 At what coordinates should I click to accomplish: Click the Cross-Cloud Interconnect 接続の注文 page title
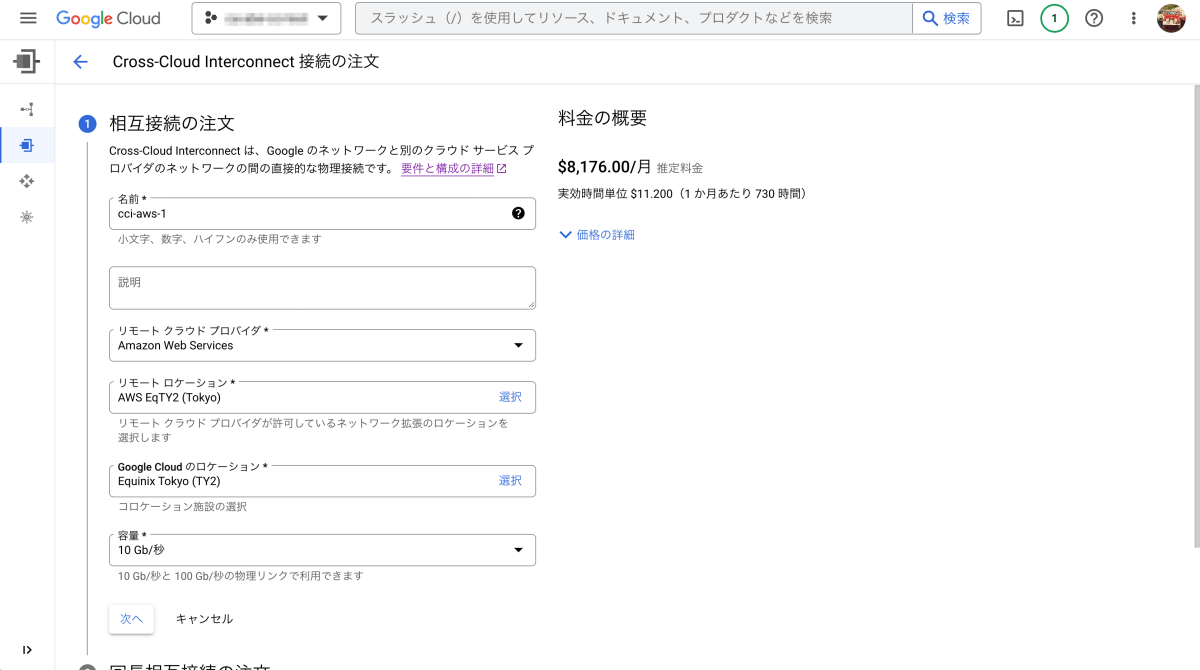click(x=246, y=62)
